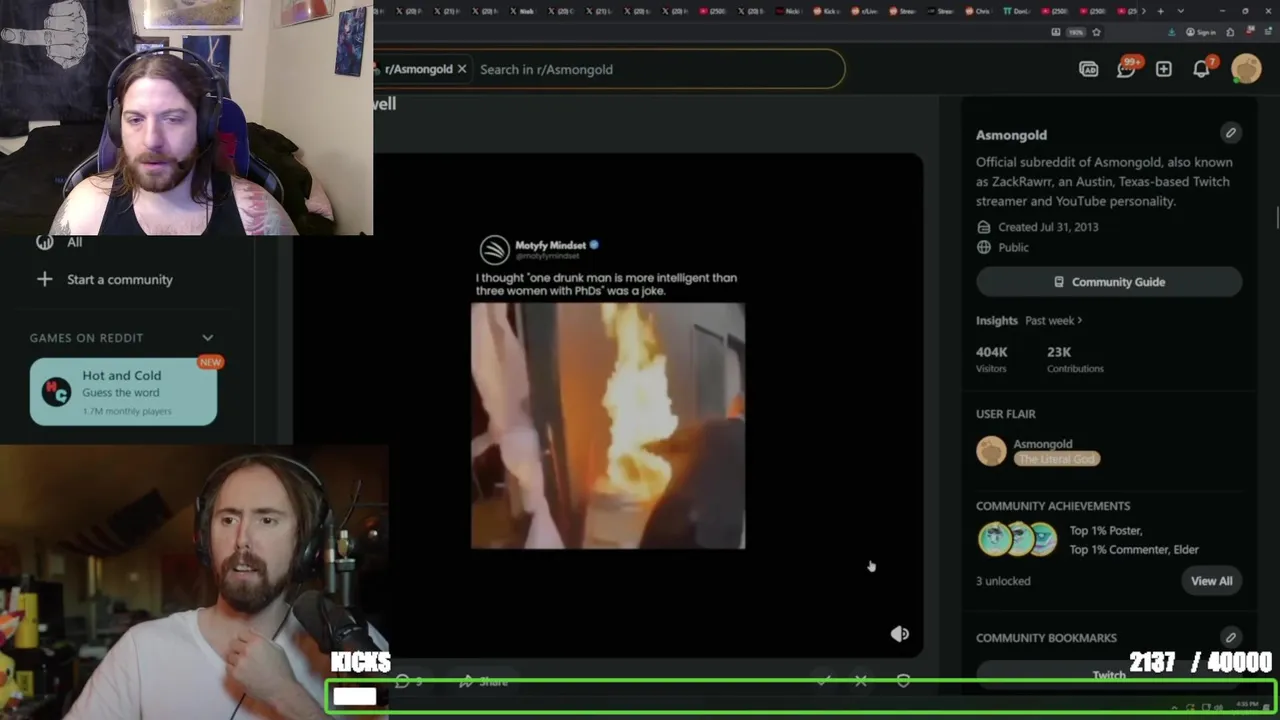Open the browser tab list dropdown
Image resolution: width=1280 pixels, height=720 pixels.
pos(1181,11)
